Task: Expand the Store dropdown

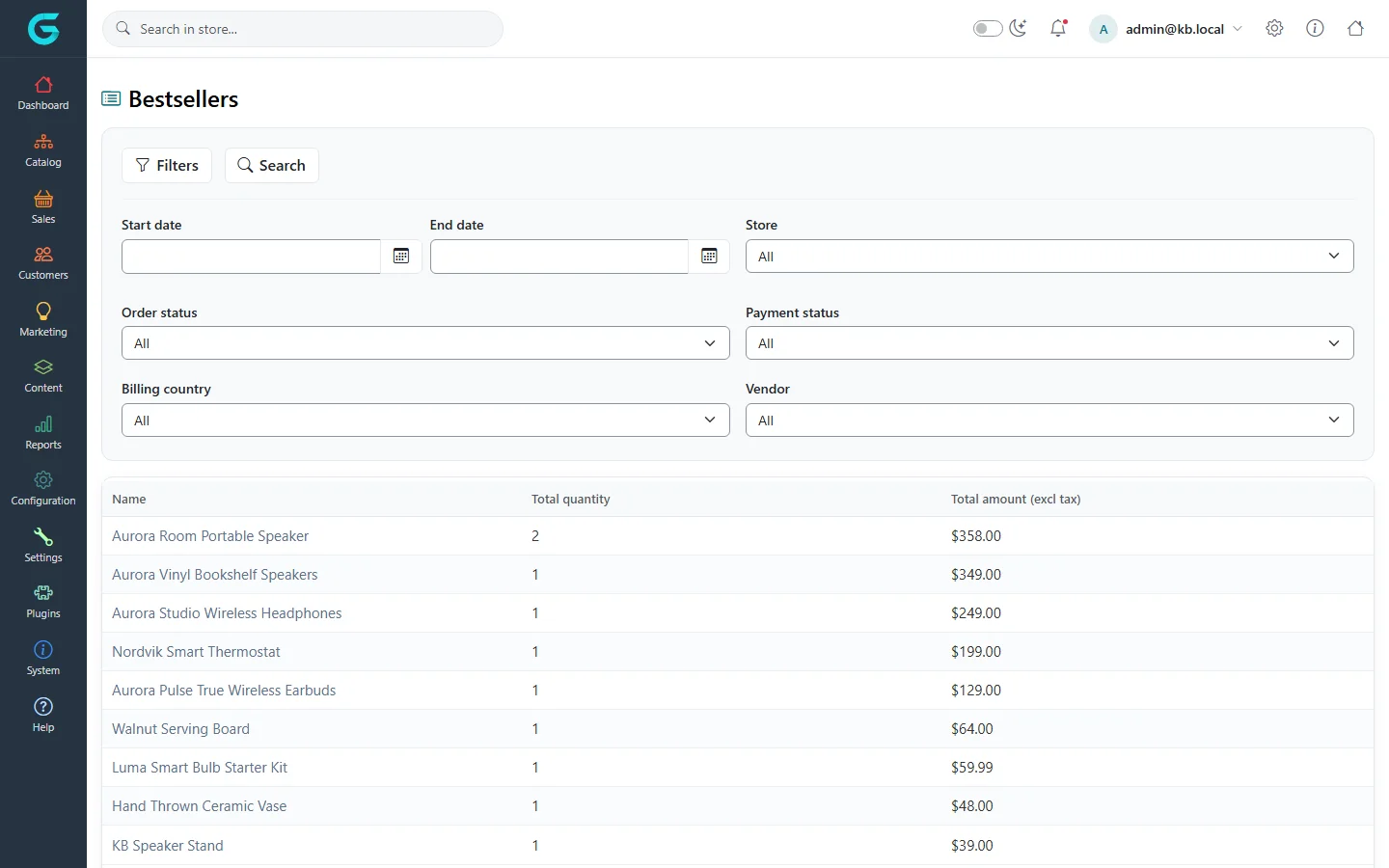Action: [x=1049, y=257]
